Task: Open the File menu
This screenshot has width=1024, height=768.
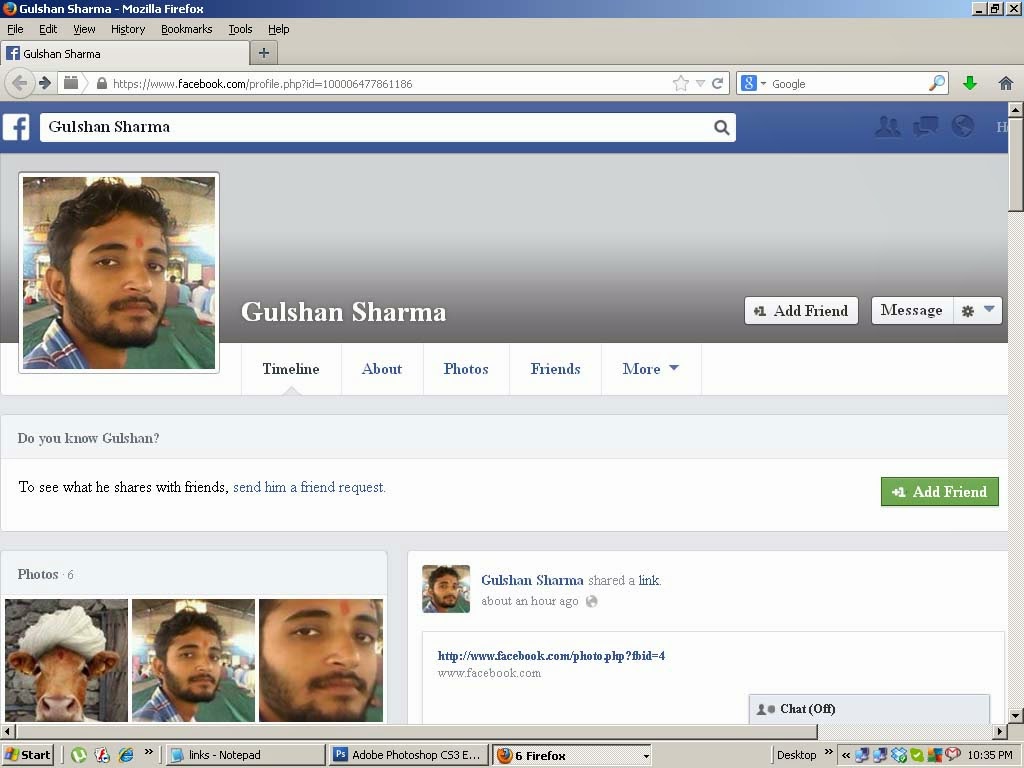Action: [x=15, y=29]
